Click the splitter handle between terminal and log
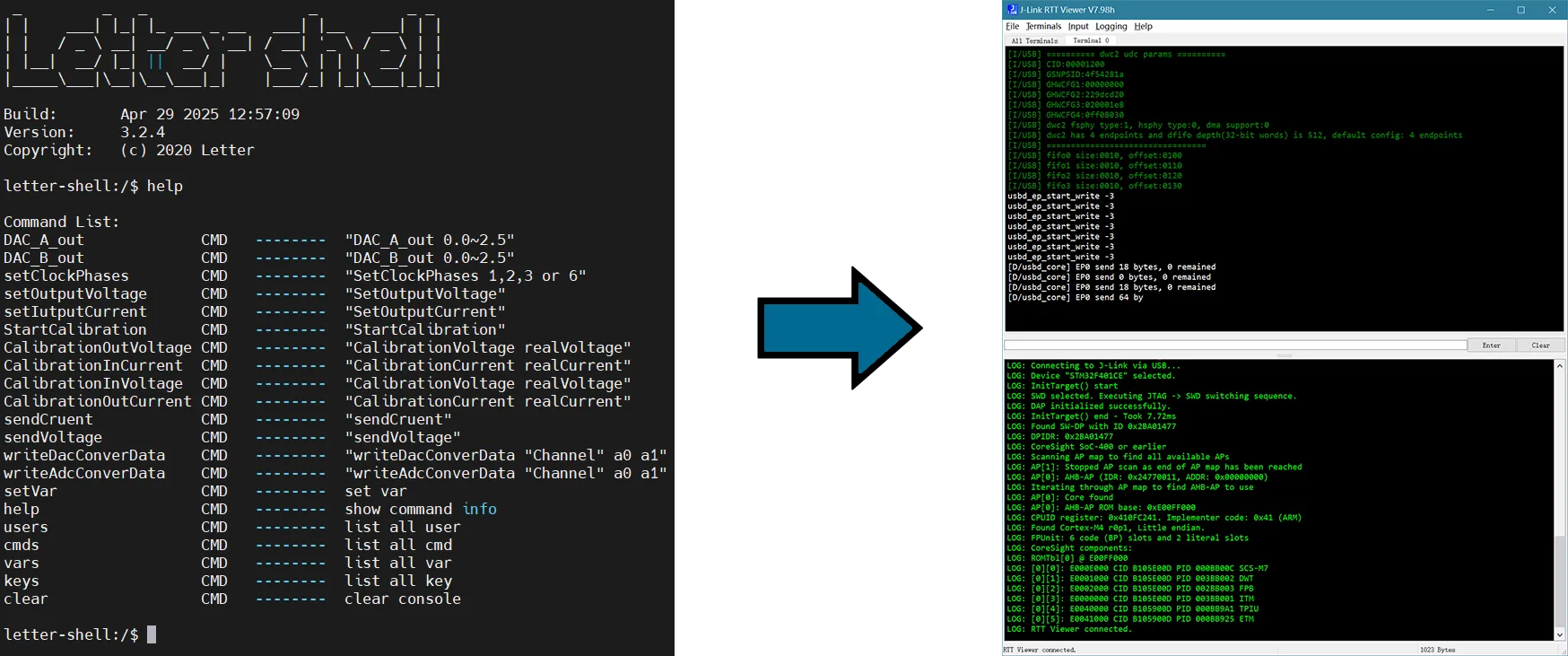Viewport: 1568px width, 656px height. pyautogui.click(x=1284, y=355)
